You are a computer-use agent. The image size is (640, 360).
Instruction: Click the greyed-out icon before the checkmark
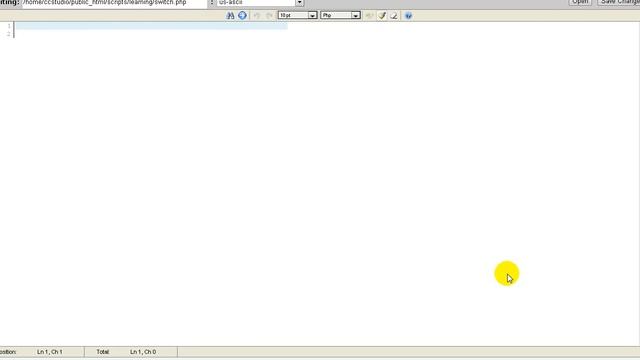[369, 16]
